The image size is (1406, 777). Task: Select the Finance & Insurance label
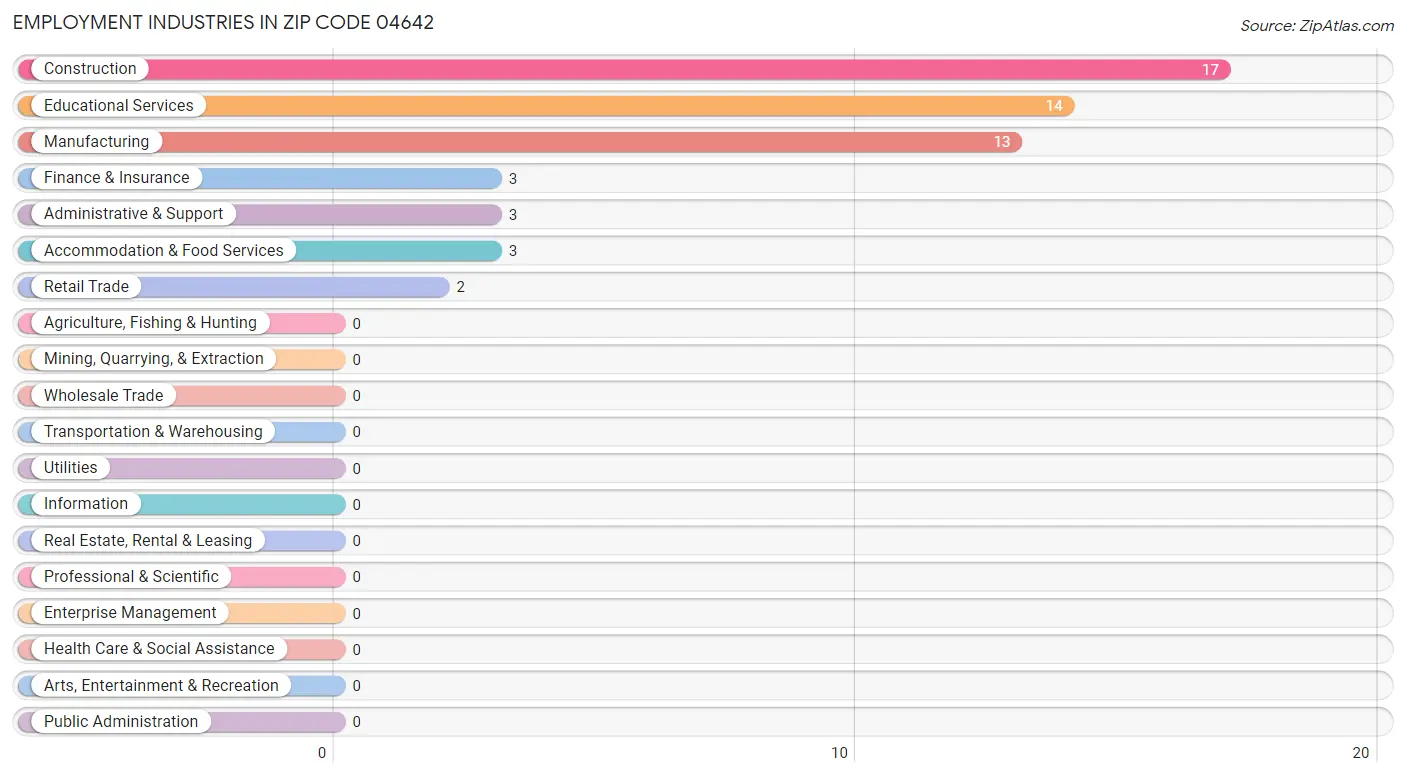click(116, 178)
